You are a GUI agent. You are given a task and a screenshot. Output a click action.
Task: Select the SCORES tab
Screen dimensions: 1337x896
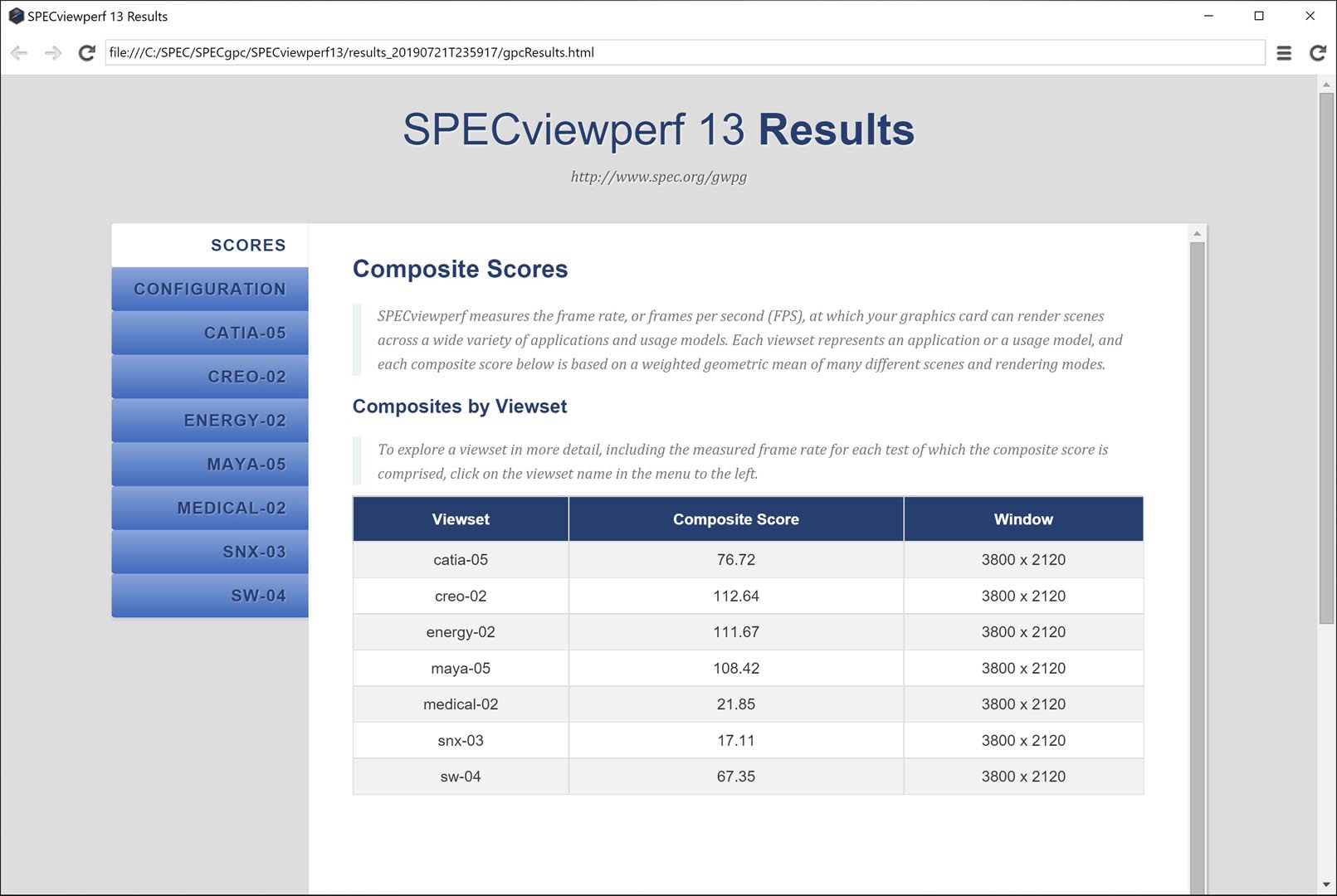point(210,245)
